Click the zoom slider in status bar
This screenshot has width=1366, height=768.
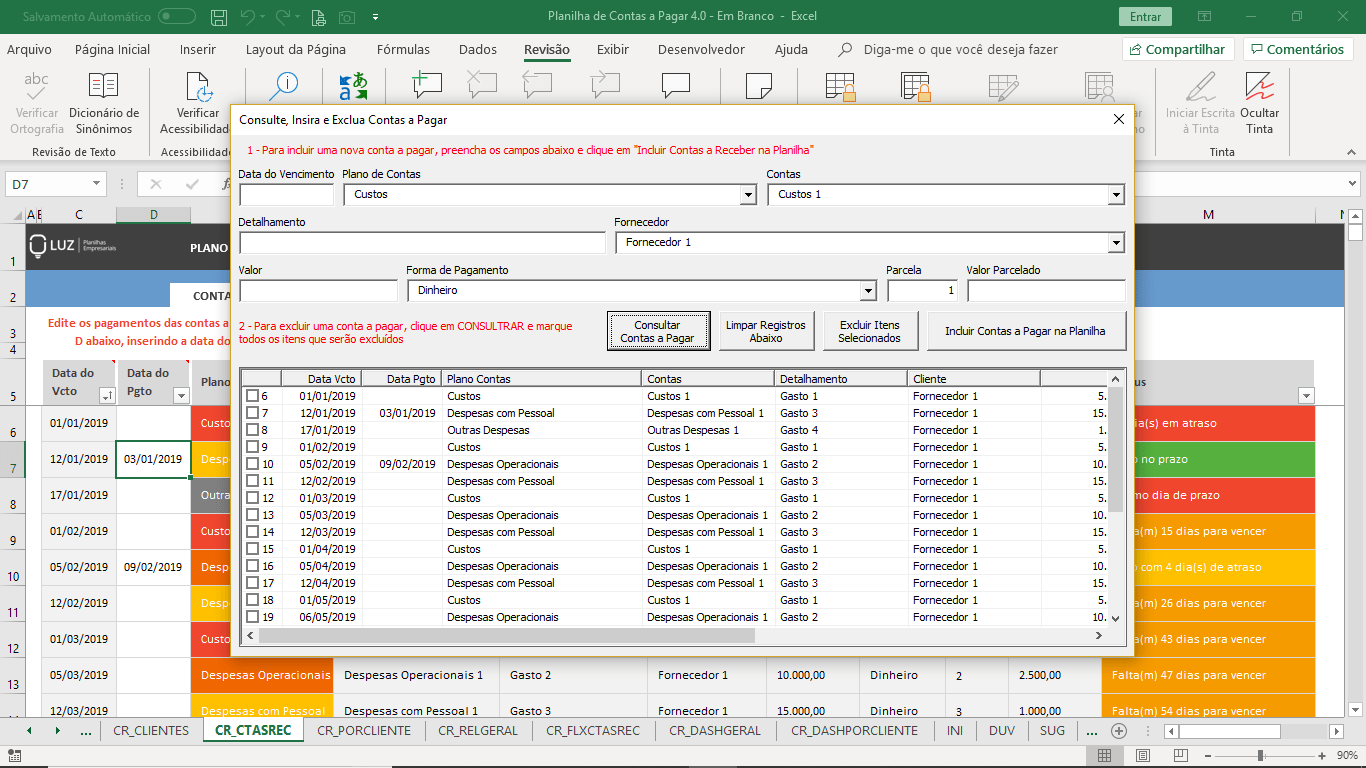1260,756
